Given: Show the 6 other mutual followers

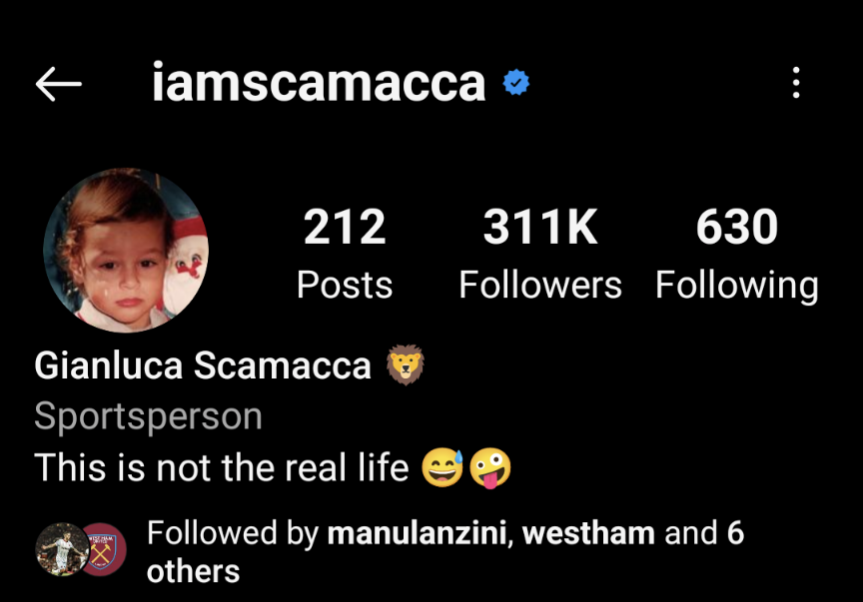Looking at the screenshot, I should (445, 552).
